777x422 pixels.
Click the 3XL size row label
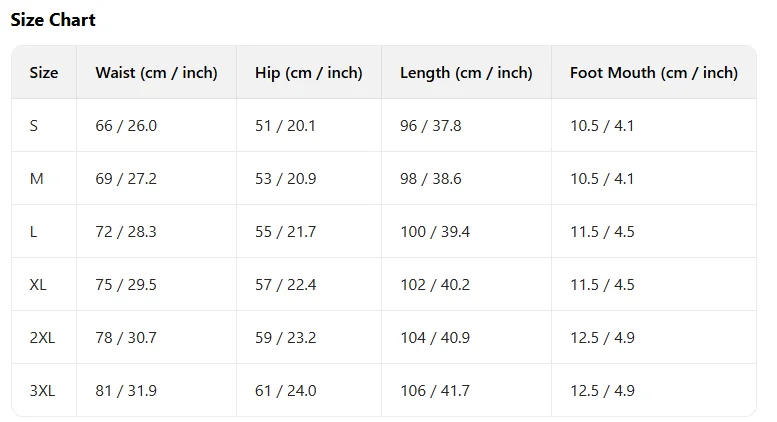(42, 391)
